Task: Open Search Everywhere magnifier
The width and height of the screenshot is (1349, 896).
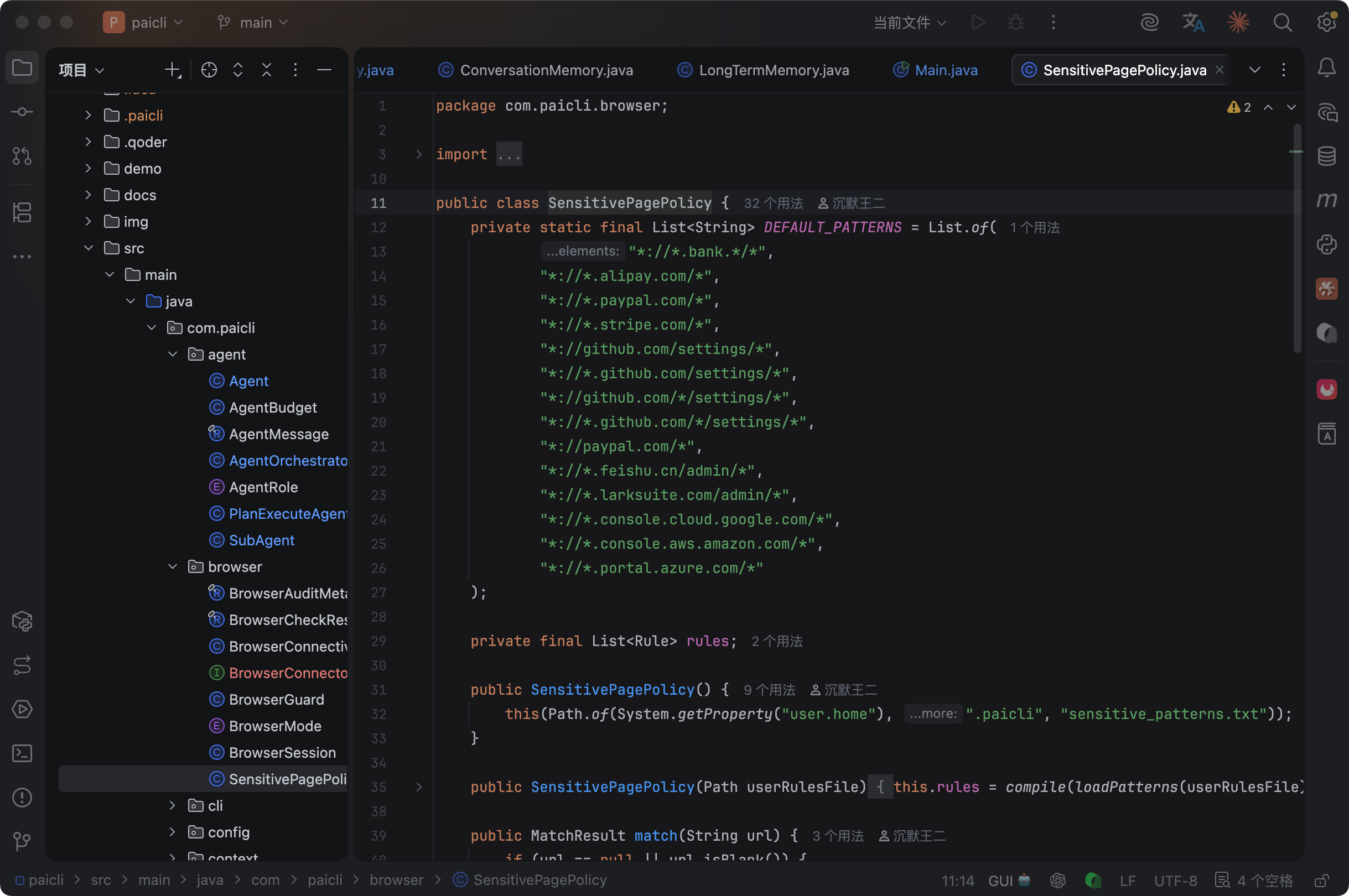Action: click(1283, 22)
